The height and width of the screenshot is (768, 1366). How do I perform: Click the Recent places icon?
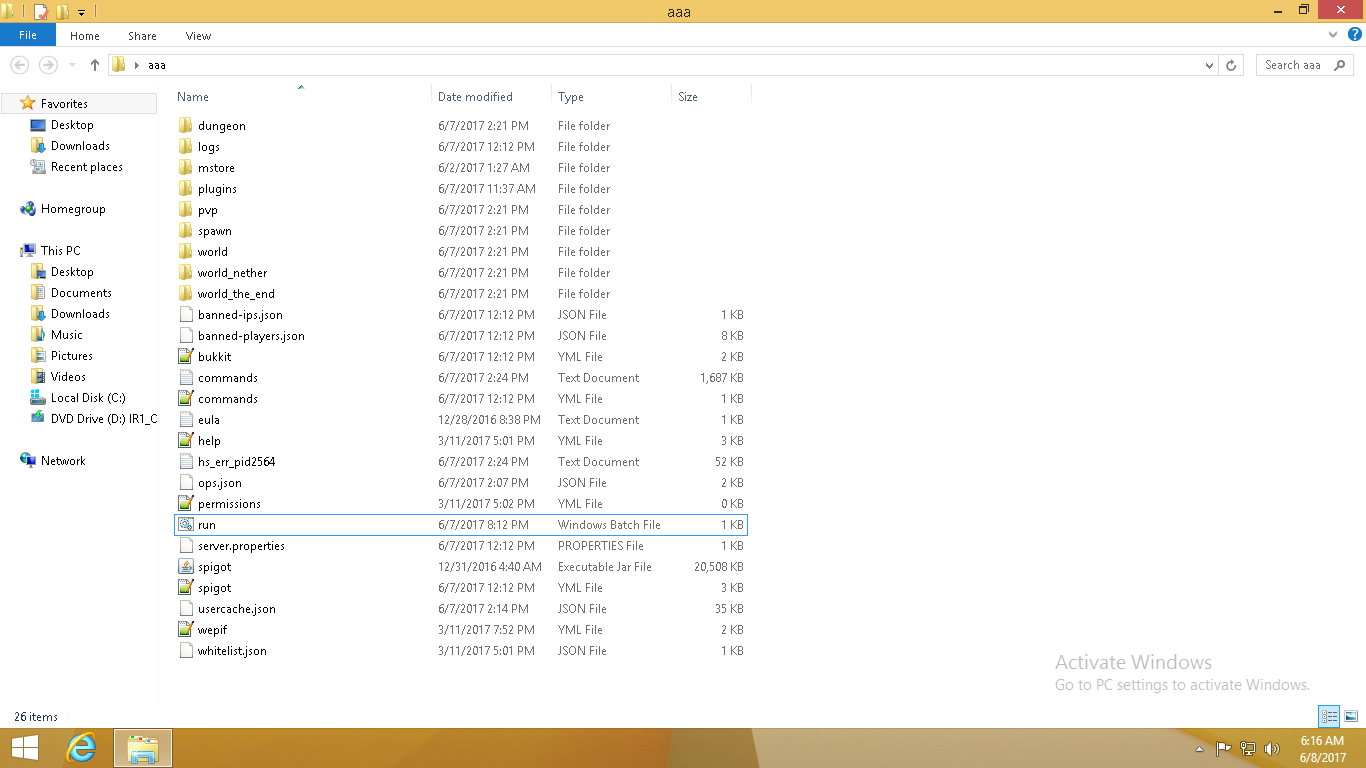point(38,167)
